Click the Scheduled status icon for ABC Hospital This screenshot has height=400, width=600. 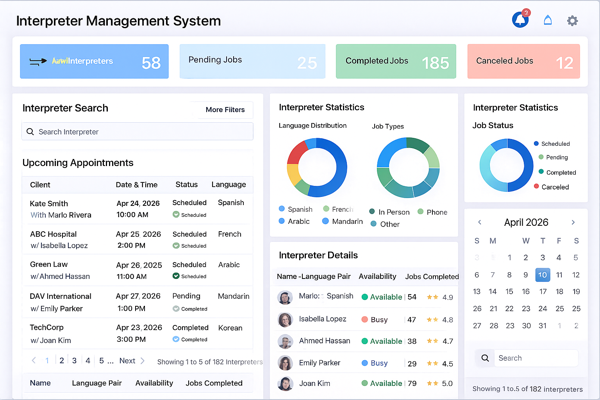[x=176, y=245]
